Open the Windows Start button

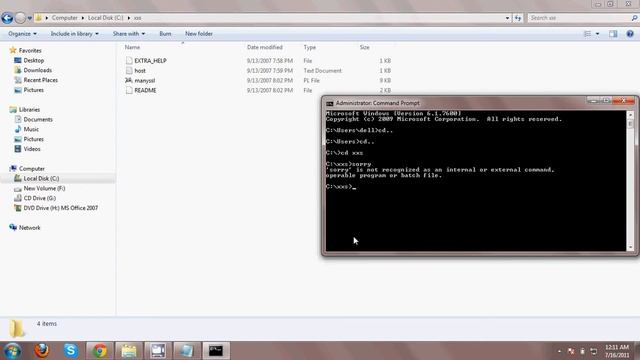tap(13, 351)
